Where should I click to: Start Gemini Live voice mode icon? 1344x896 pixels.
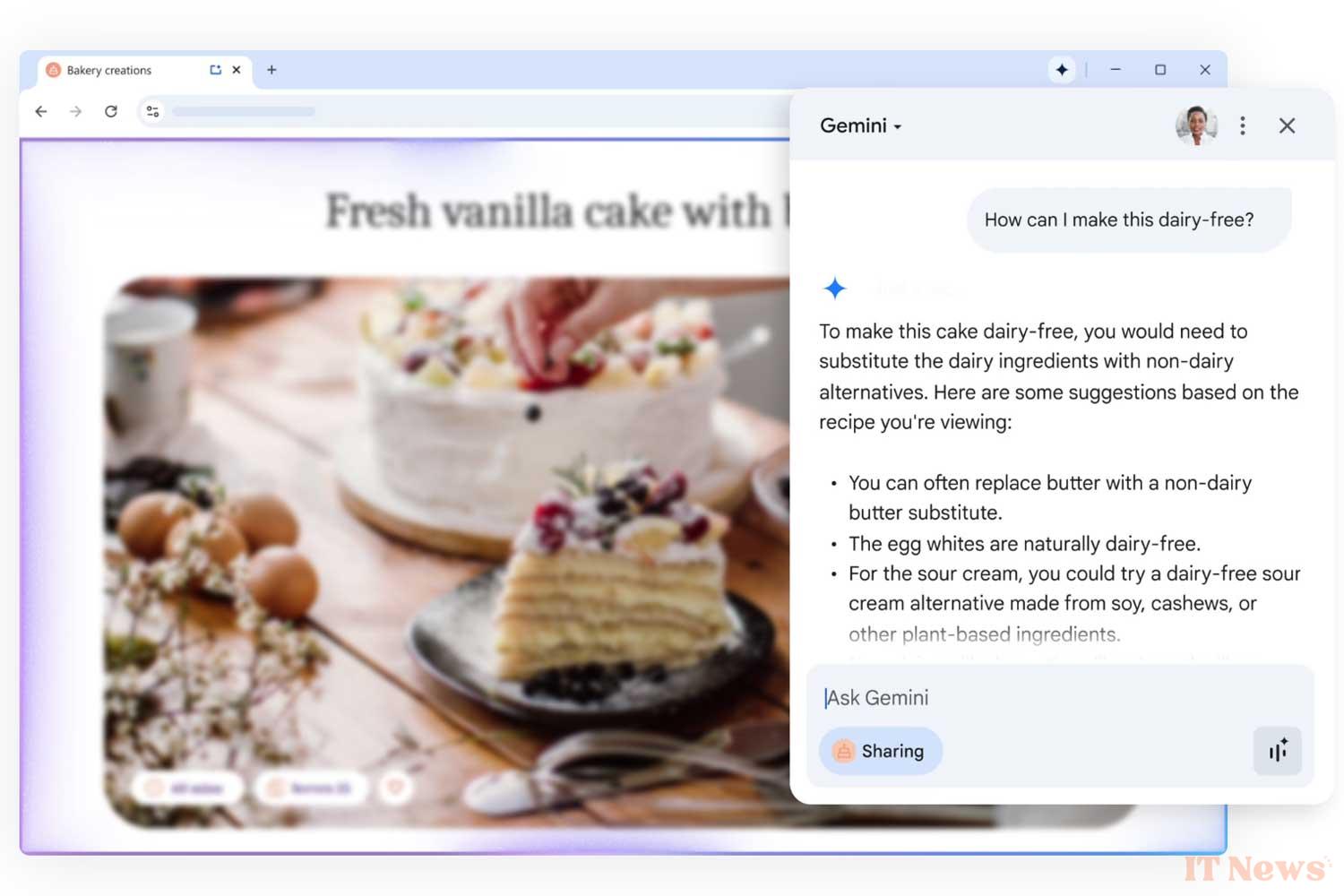click(1278, 751)
